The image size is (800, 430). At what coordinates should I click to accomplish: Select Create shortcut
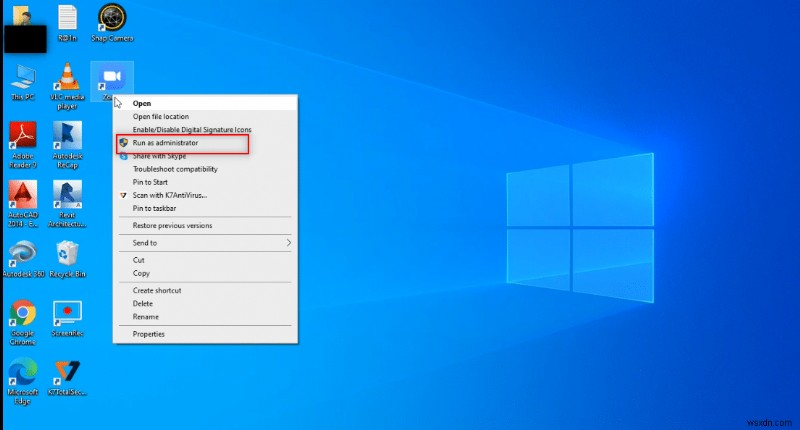[205, 290]
